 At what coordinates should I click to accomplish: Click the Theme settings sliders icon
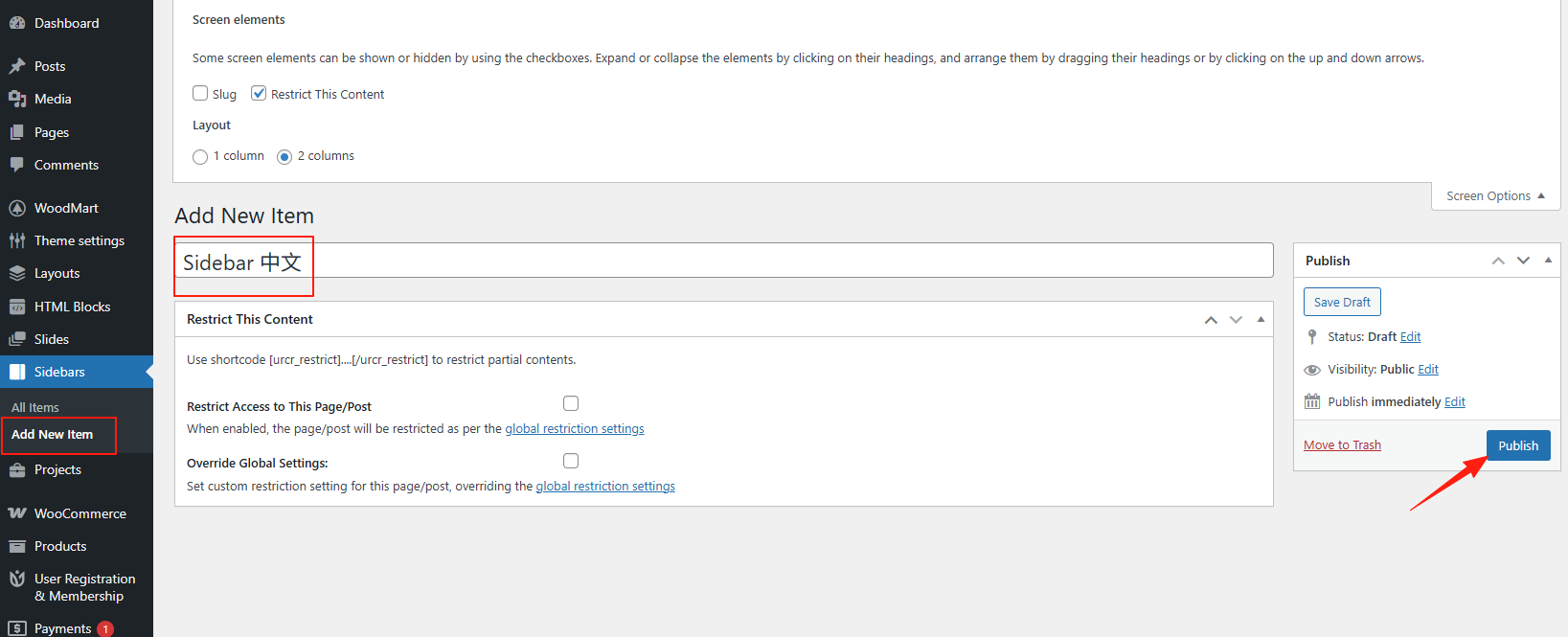tap(17, 240)
